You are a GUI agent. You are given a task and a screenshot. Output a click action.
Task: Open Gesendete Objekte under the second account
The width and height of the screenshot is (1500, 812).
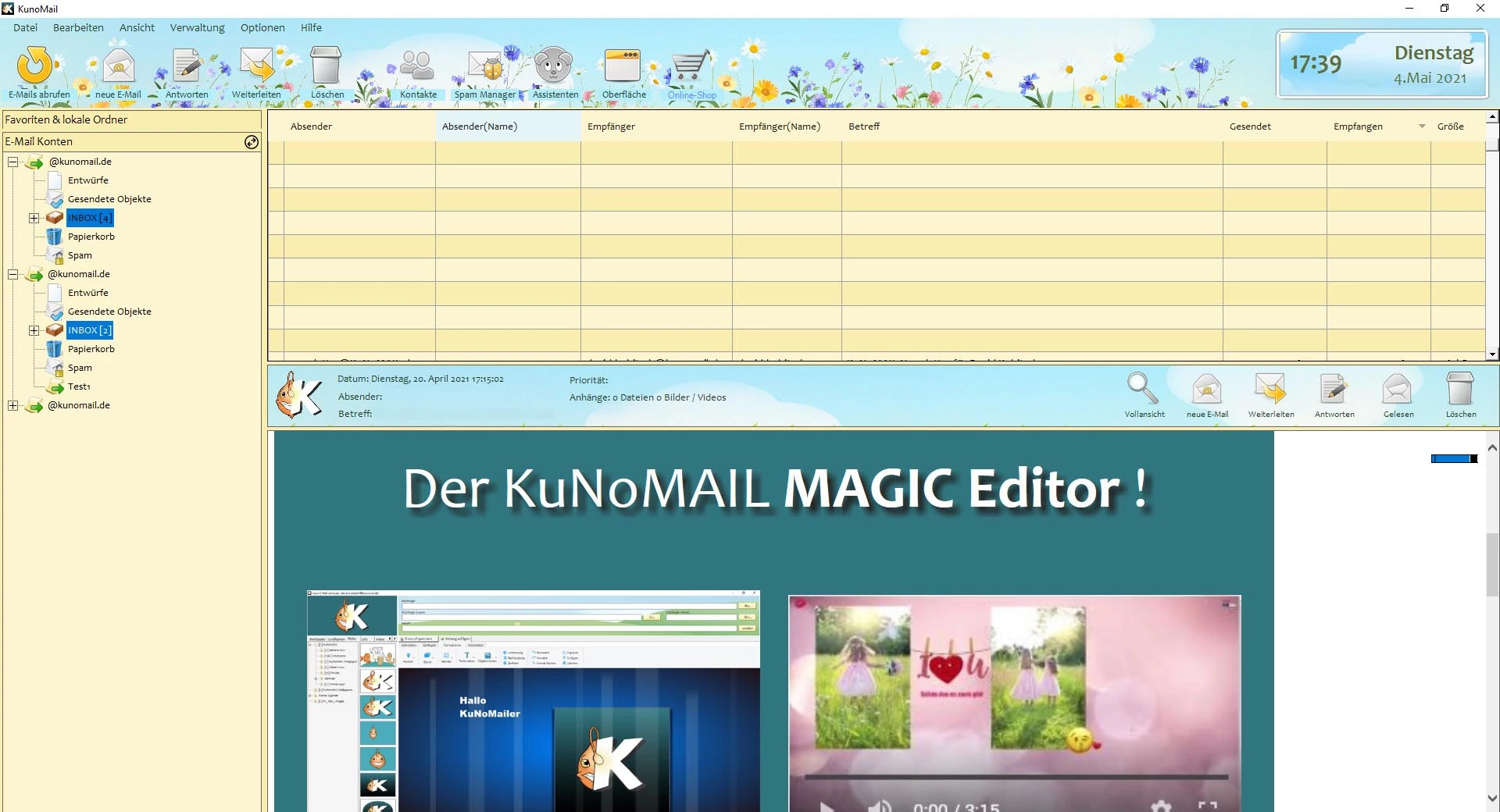click(109, 312)
